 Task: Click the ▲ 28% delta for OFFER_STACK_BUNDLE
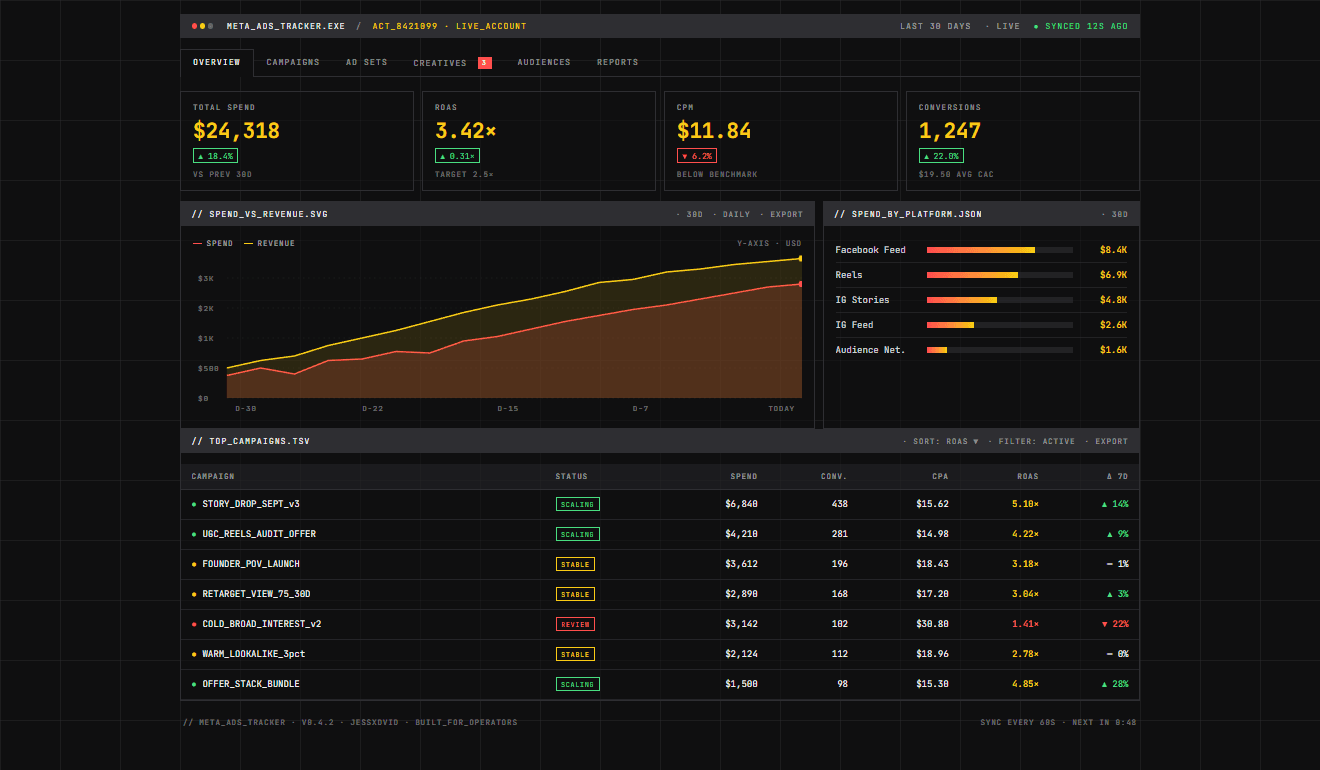1115,684
